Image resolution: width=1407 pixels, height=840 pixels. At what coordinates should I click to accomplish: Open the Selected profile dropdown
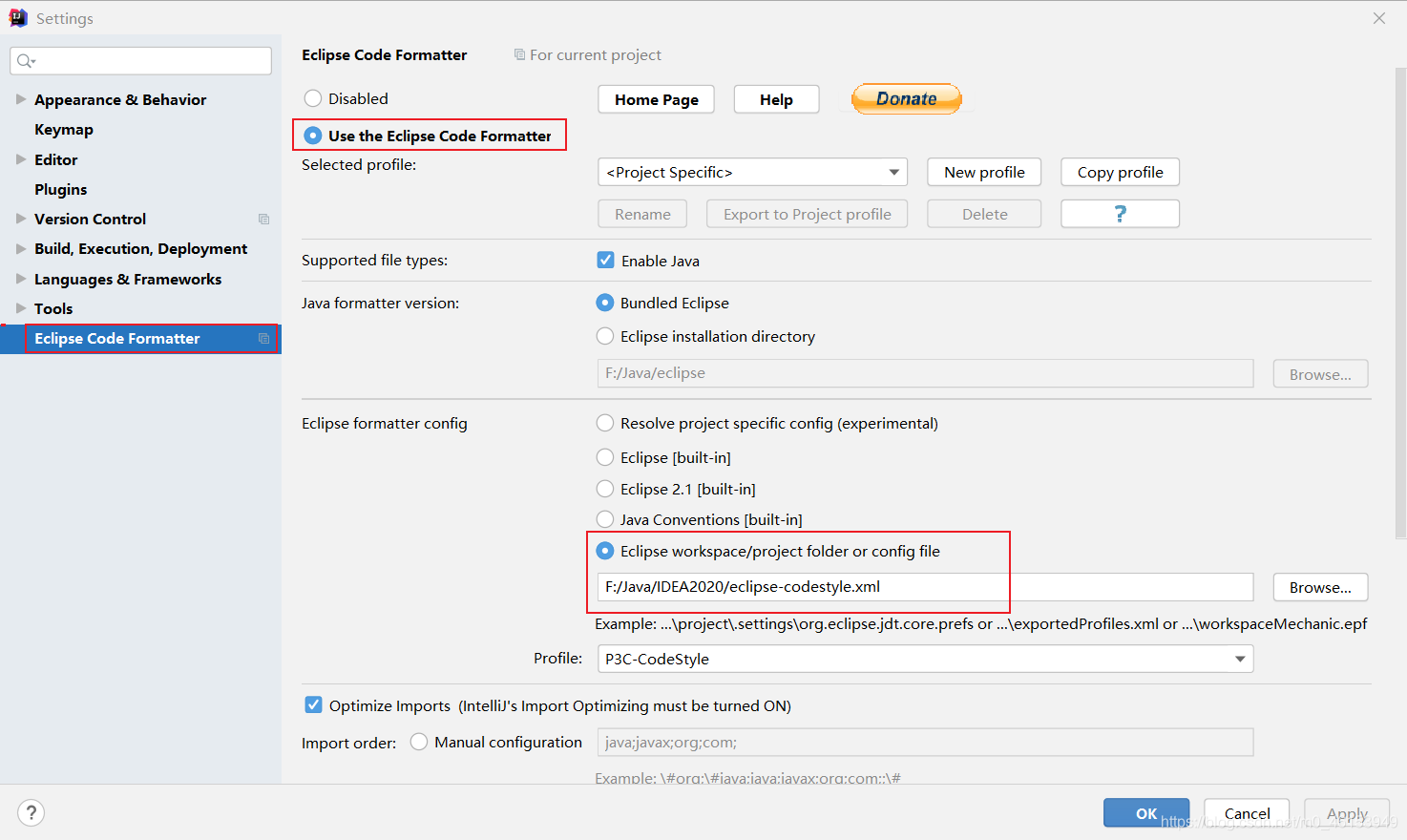click(752, 172)
